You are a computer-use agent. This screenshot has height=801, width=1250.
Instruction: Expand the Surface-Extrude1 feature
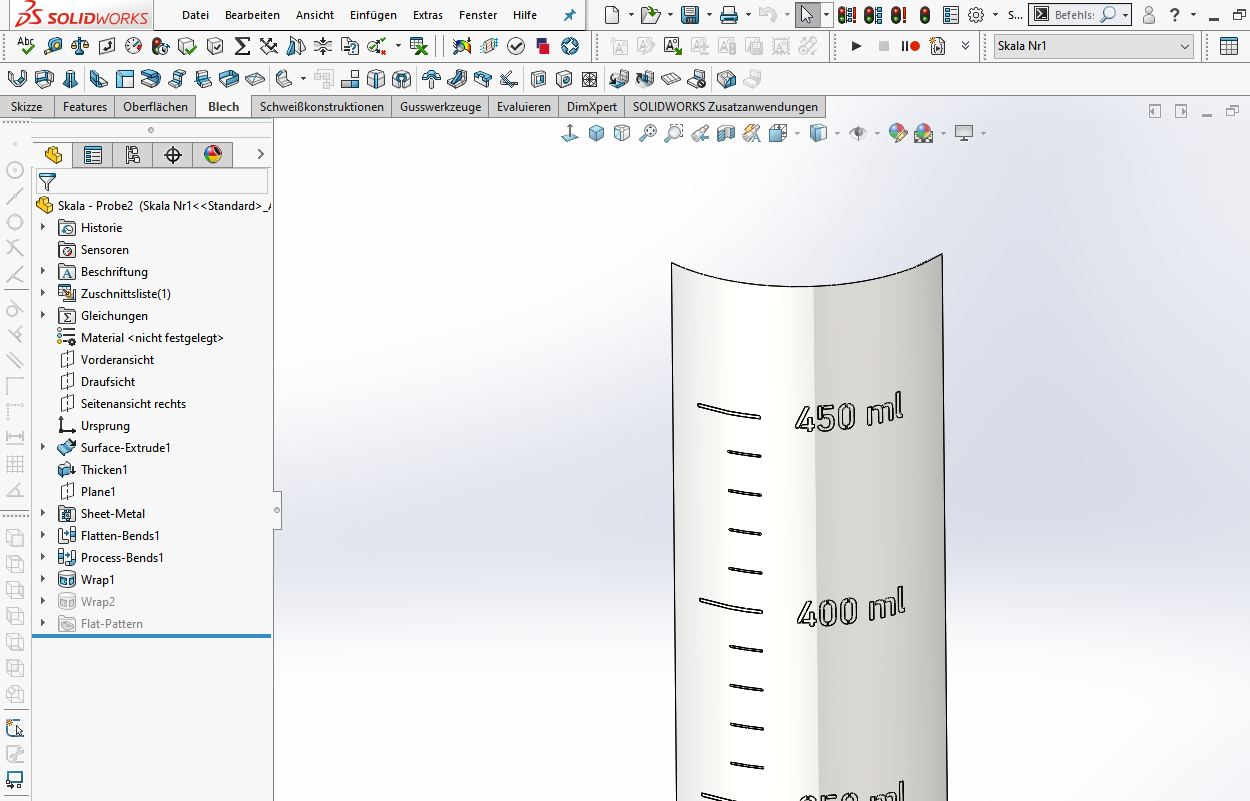[x=43, y=448]
